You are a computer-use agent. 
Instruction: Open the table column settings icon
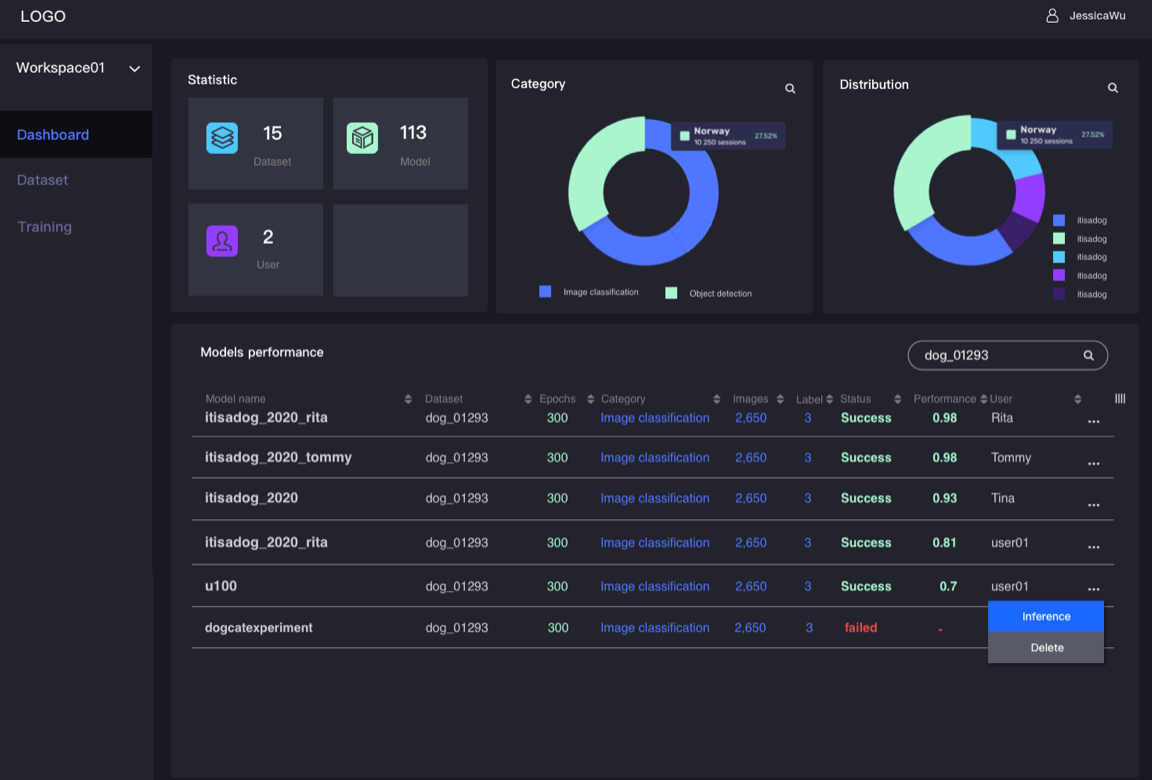pos(1120,398)
